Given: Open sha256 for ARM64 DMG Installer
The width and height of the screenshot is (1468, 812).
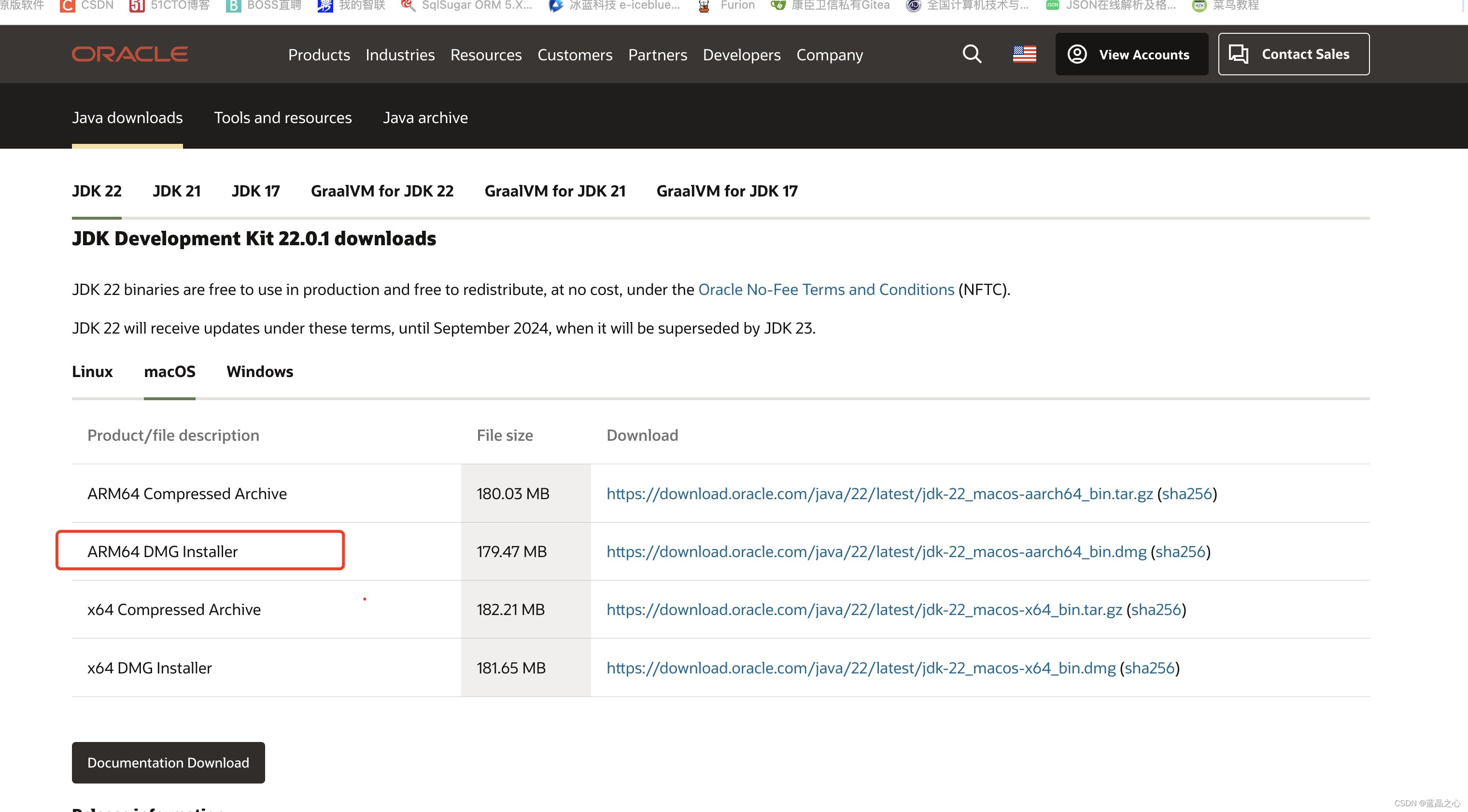Looking at the screenshot, I should [1180, 552].
